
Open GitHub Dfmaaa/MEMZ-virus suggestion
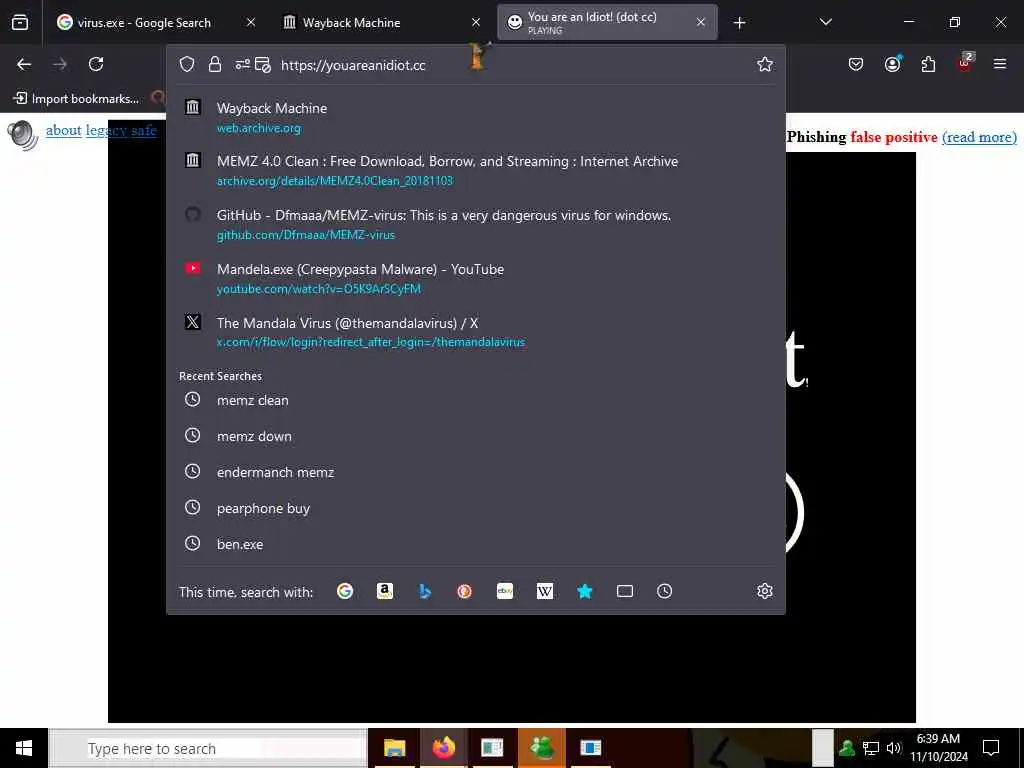pyautogui.click(x=476, y=224)
